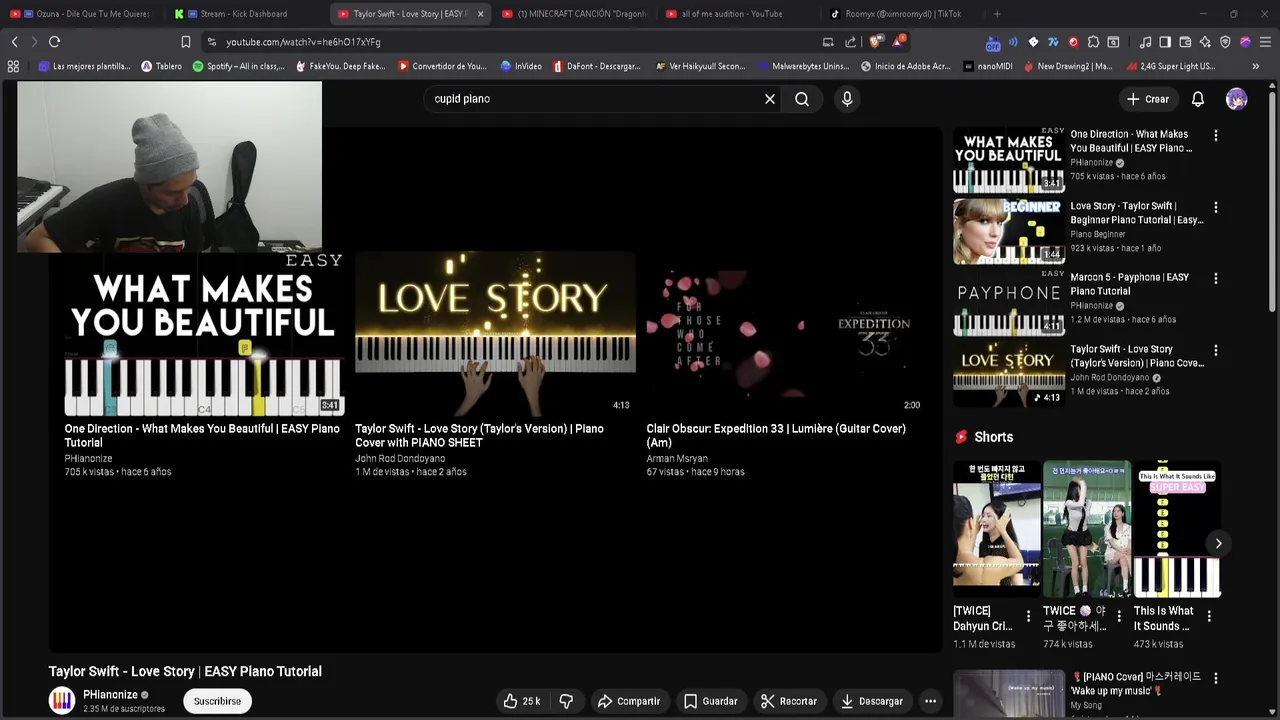Close the Taylor Swift - Love Story tab
Screen dimensions: 1280x720
pos(480,14)
